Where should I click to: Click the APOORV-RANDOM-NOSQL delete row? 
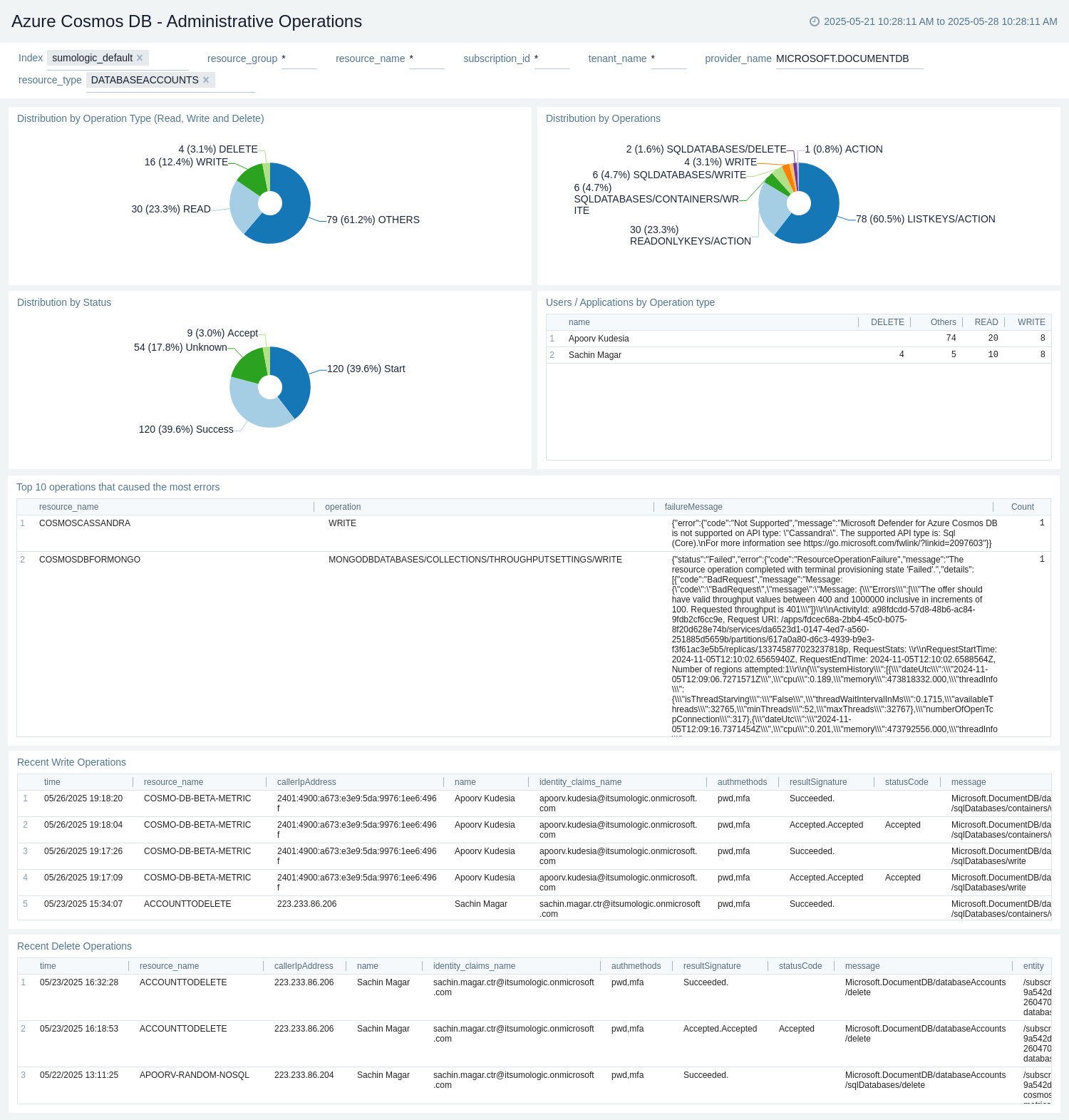point(534,1086)
